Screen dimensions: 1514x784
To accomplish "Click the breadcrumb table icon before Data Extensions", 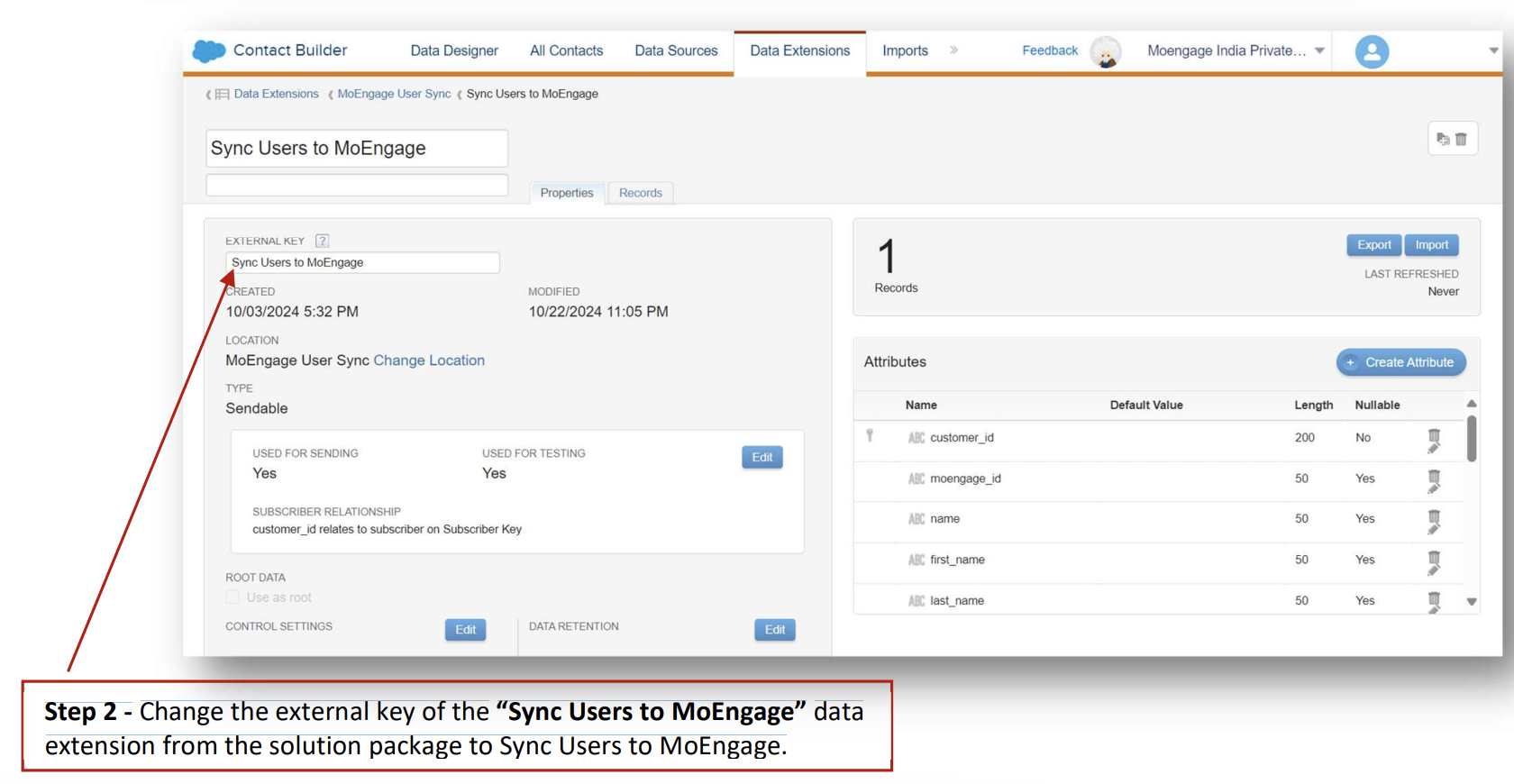I will (222, 95).
